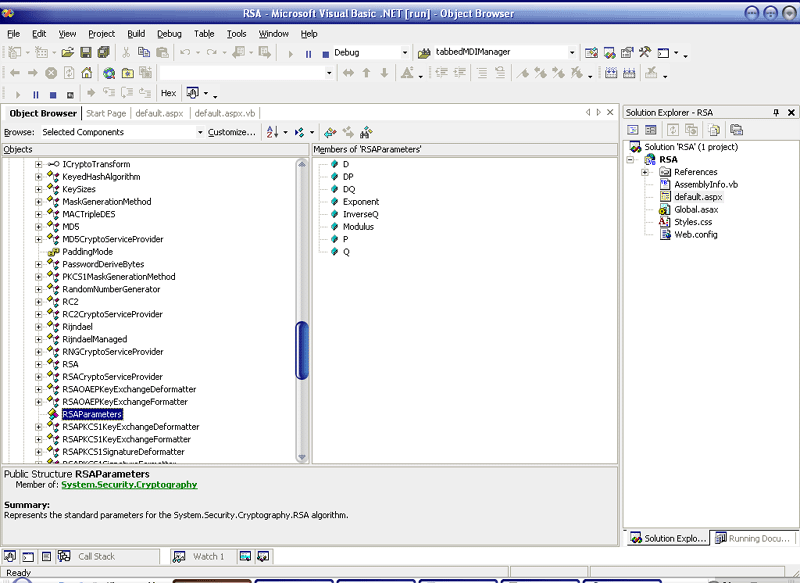Screen dimensions: 800x583
Task: Expand the References node in Solution Explorer
Action: tap(646, 172)
